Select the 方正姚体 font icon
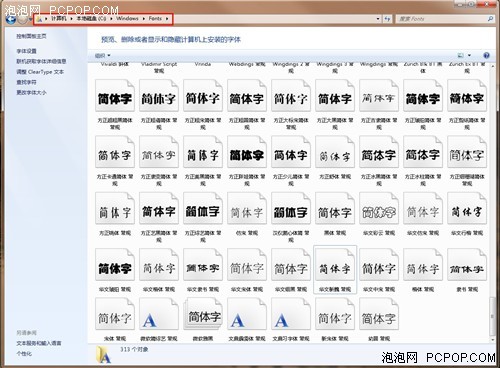This screenshot has width=500, height=368. click(115, 208)
